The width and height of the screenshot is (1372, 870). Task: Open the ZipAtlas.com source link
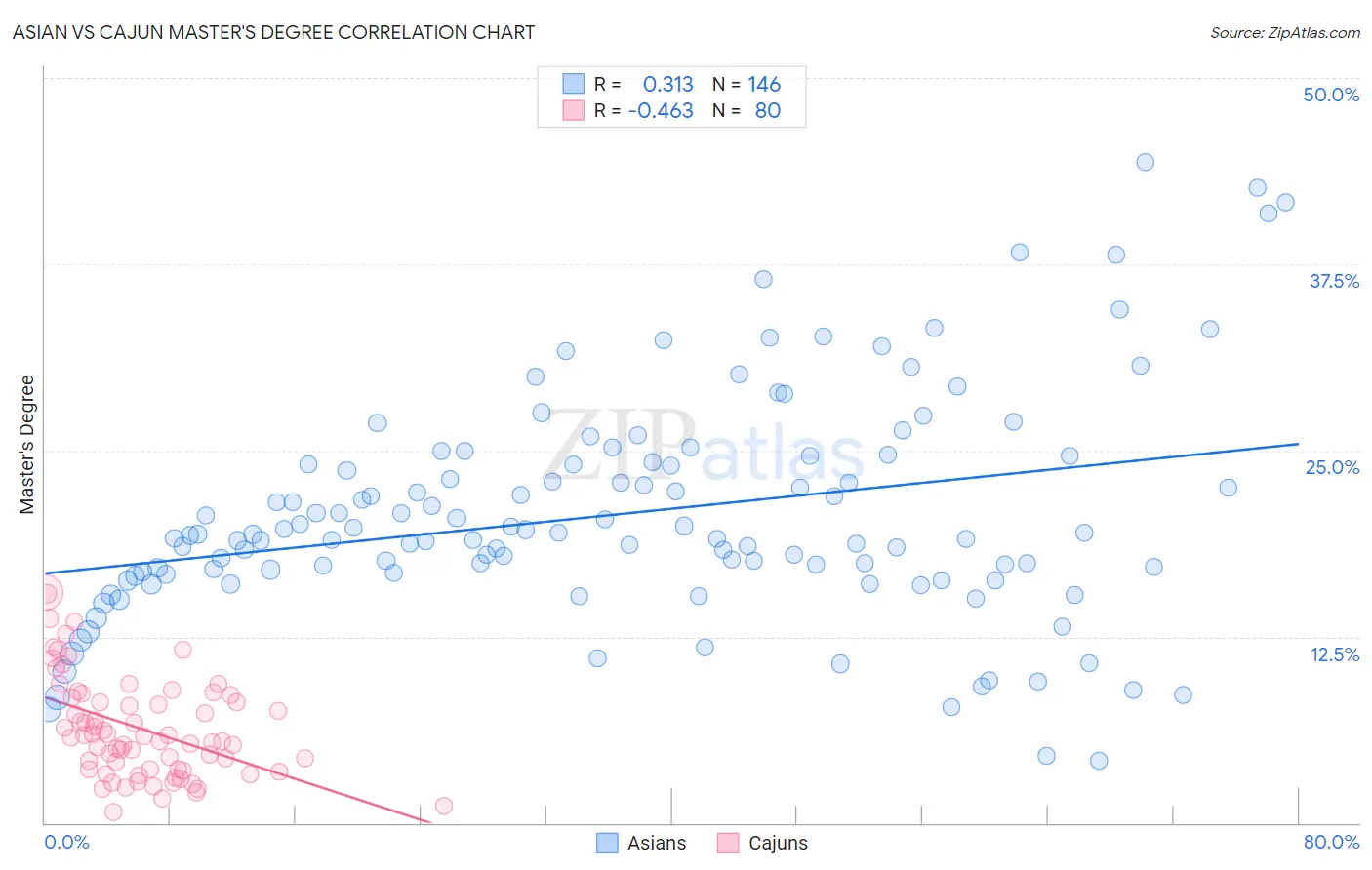1285,32
